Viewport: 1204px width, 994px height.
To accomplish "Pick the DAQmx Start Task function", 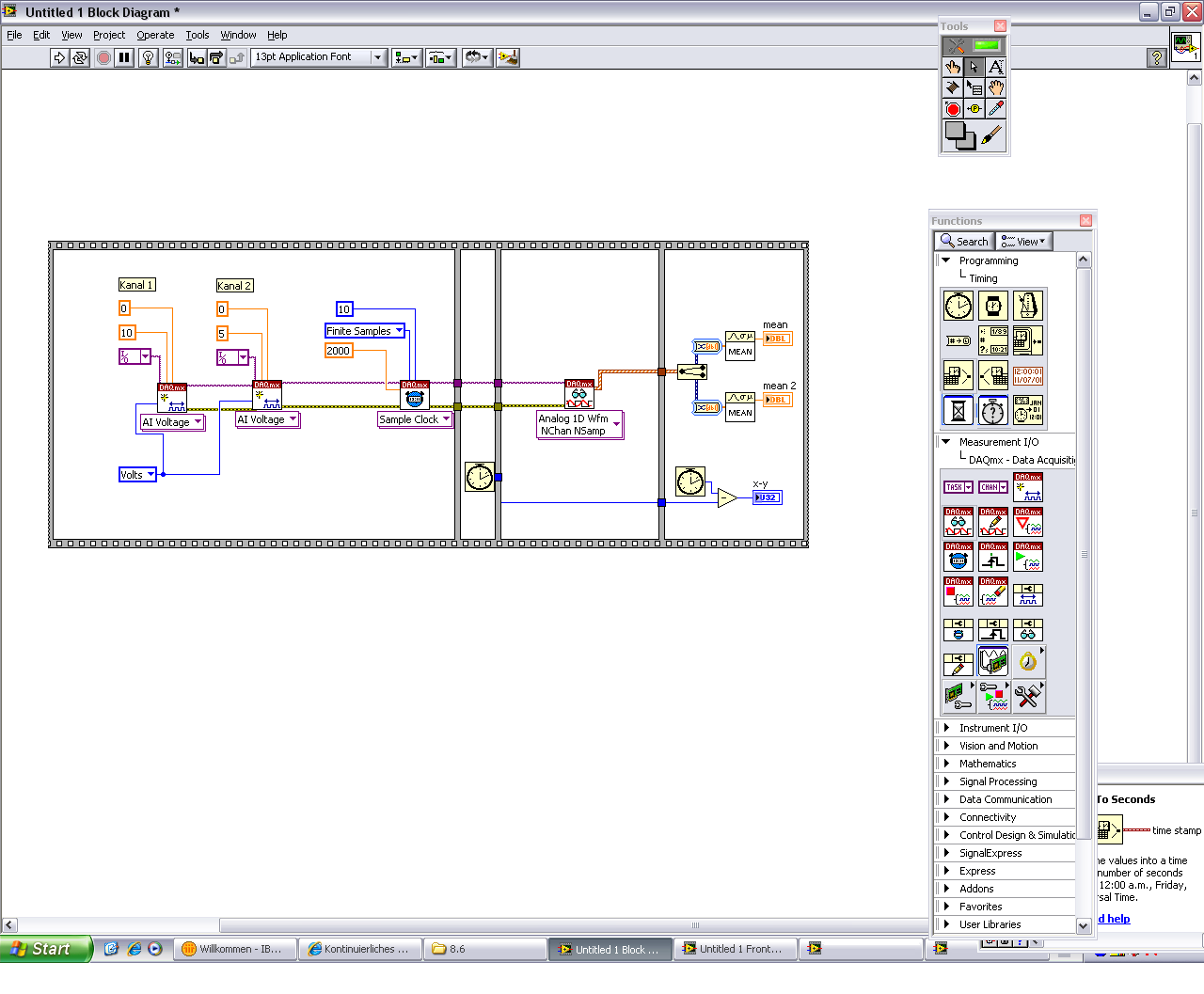I will pyautogui.click(x=1028, y=557).
